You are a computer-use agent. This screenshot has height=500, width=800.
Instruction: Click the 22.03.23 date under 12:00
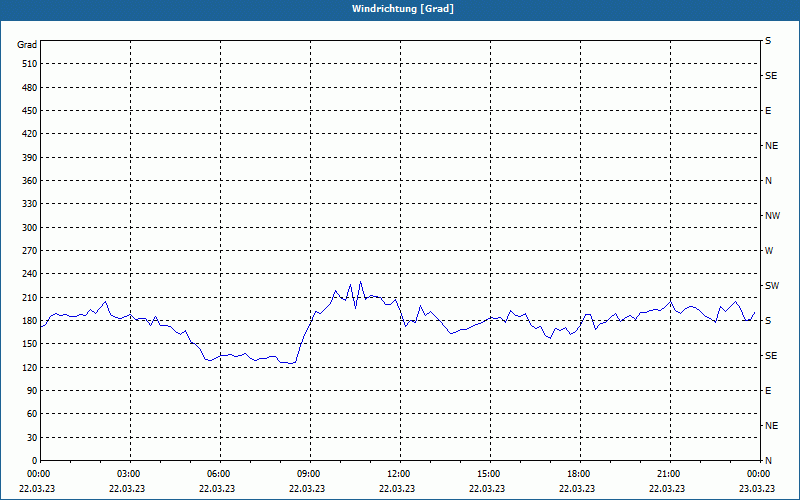[397, 489]
